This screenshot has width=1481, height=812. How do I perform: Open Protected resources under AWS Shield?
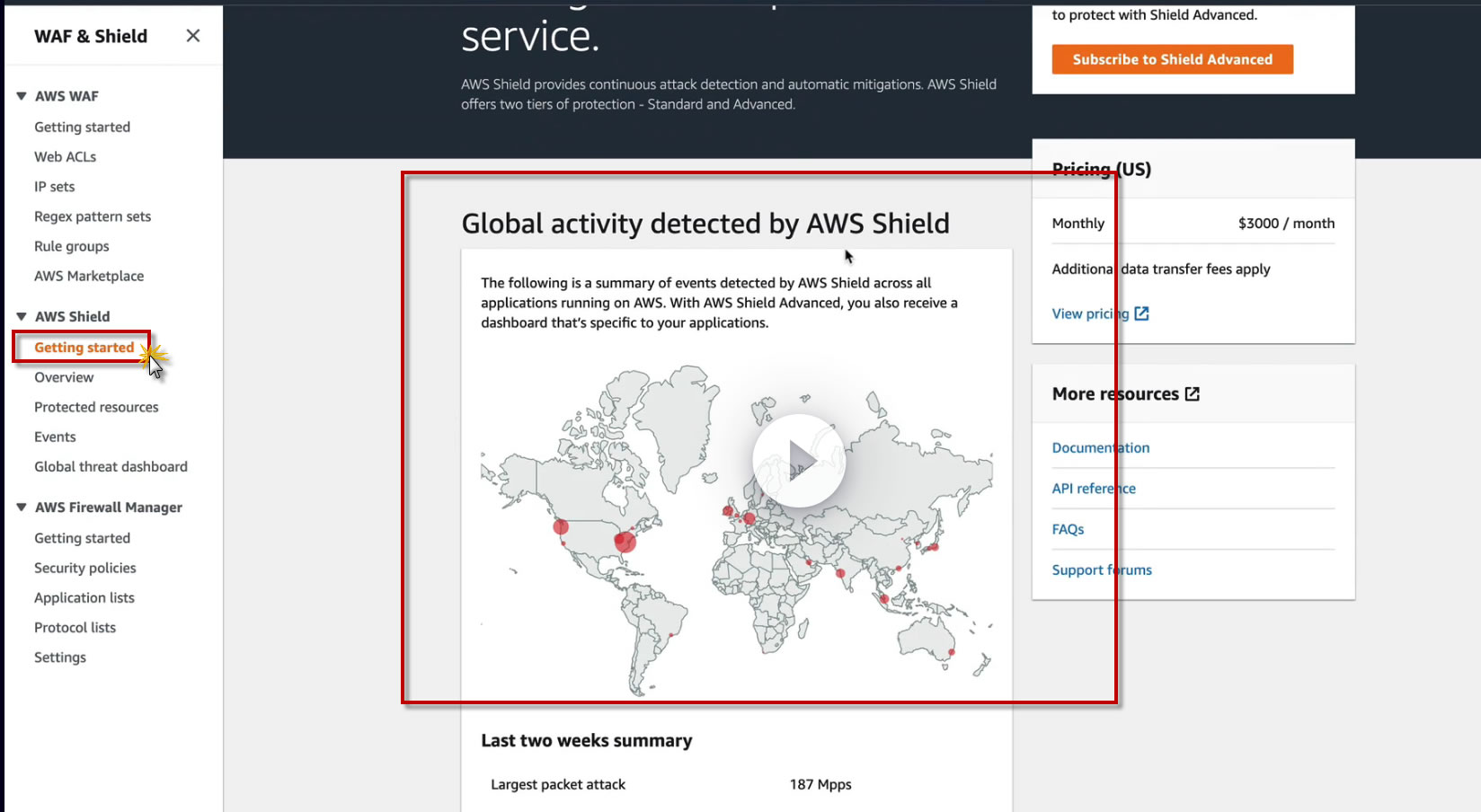click(x=96, y=407)
